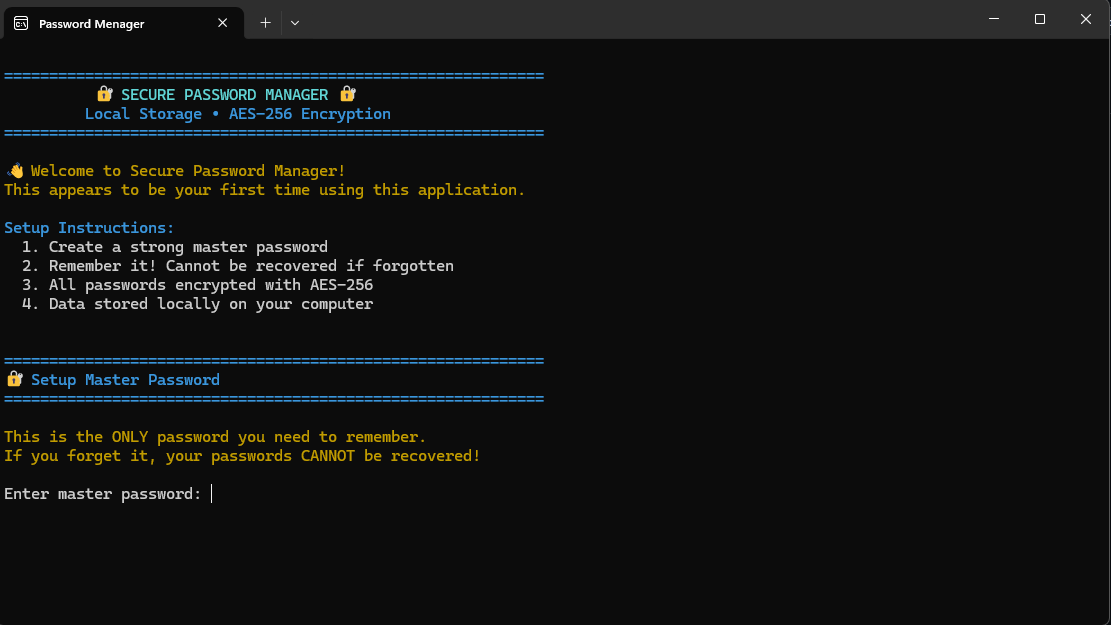Click the terminal icon in tab

tap(21, 23)
